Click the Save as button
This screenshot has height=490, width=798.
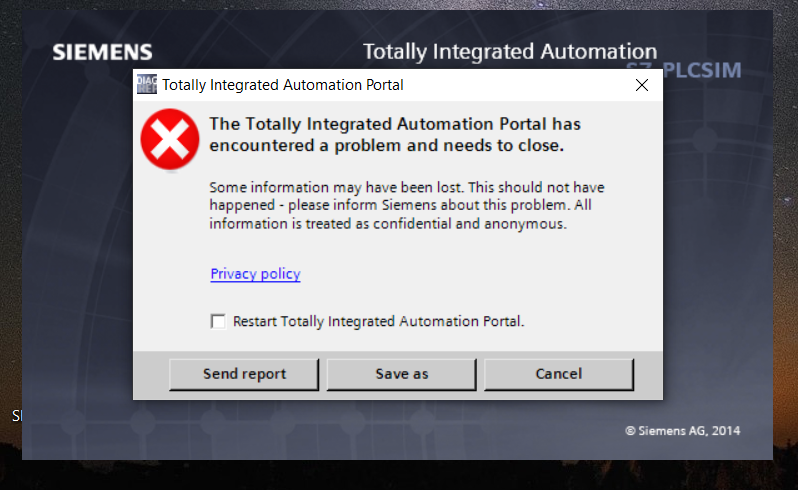point(402,374)
